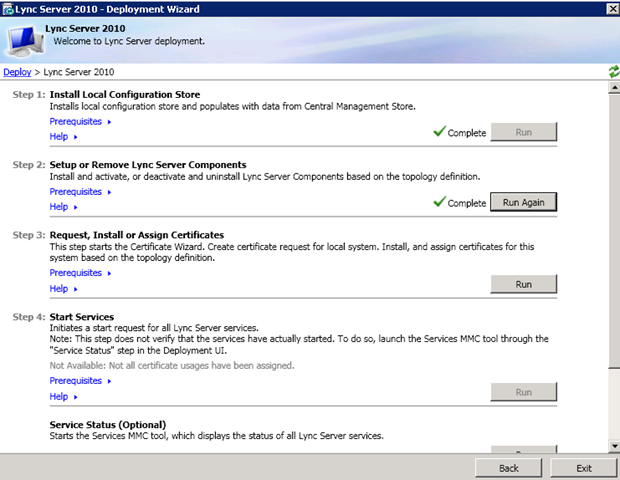This screenshot has height=480, width=620.
Task: Click disabled Run button for Step 1
Action: 524,132
